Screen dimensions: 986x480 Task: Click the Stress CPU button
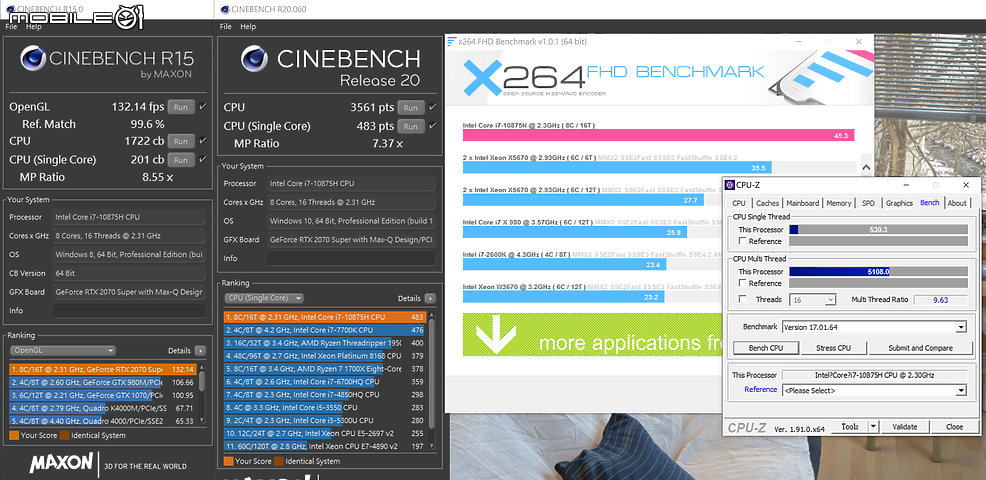point(833,348)
